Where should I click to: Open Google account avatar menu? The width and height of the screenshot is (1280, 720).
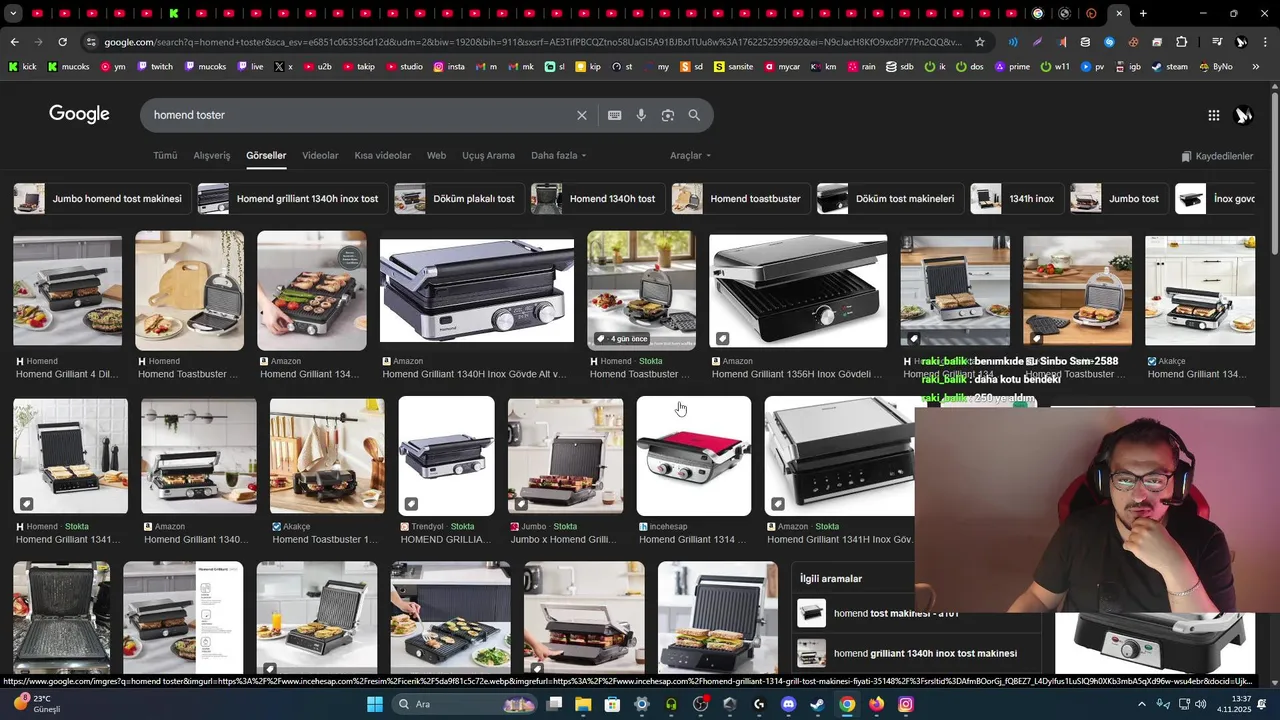[1243, 115]
